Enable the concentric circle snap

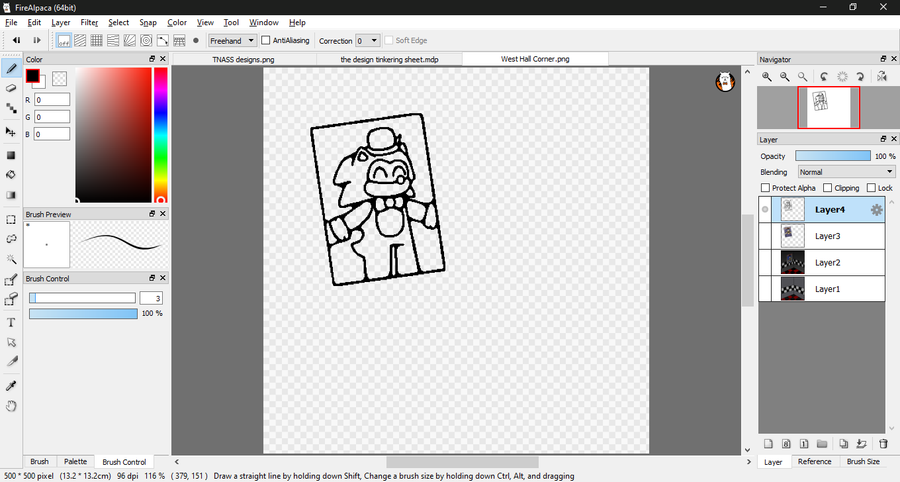pos(146,40)
